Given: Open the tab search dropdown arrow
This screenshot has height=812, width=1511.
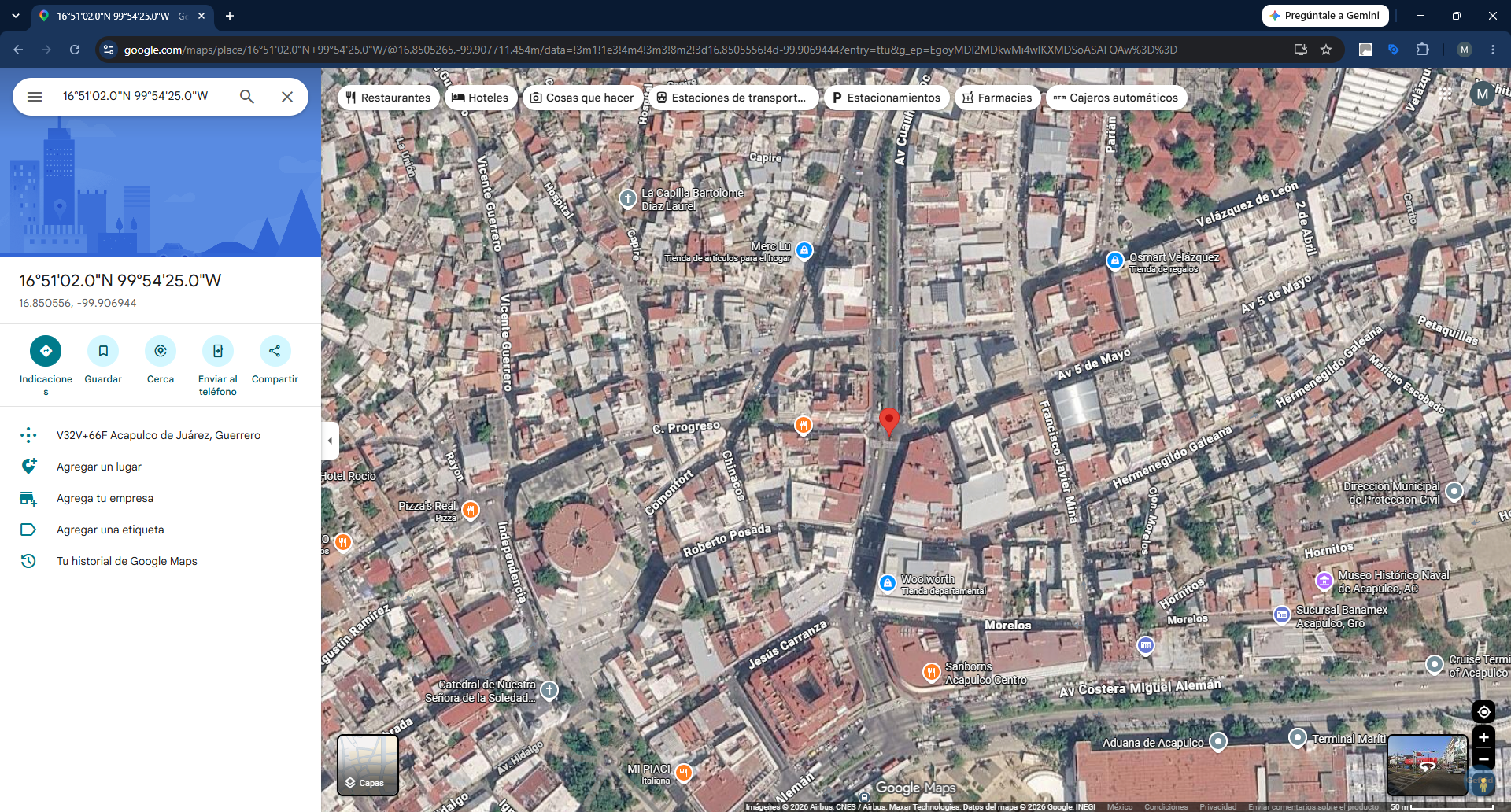Looking at the screenshot, I should [15, 16].
